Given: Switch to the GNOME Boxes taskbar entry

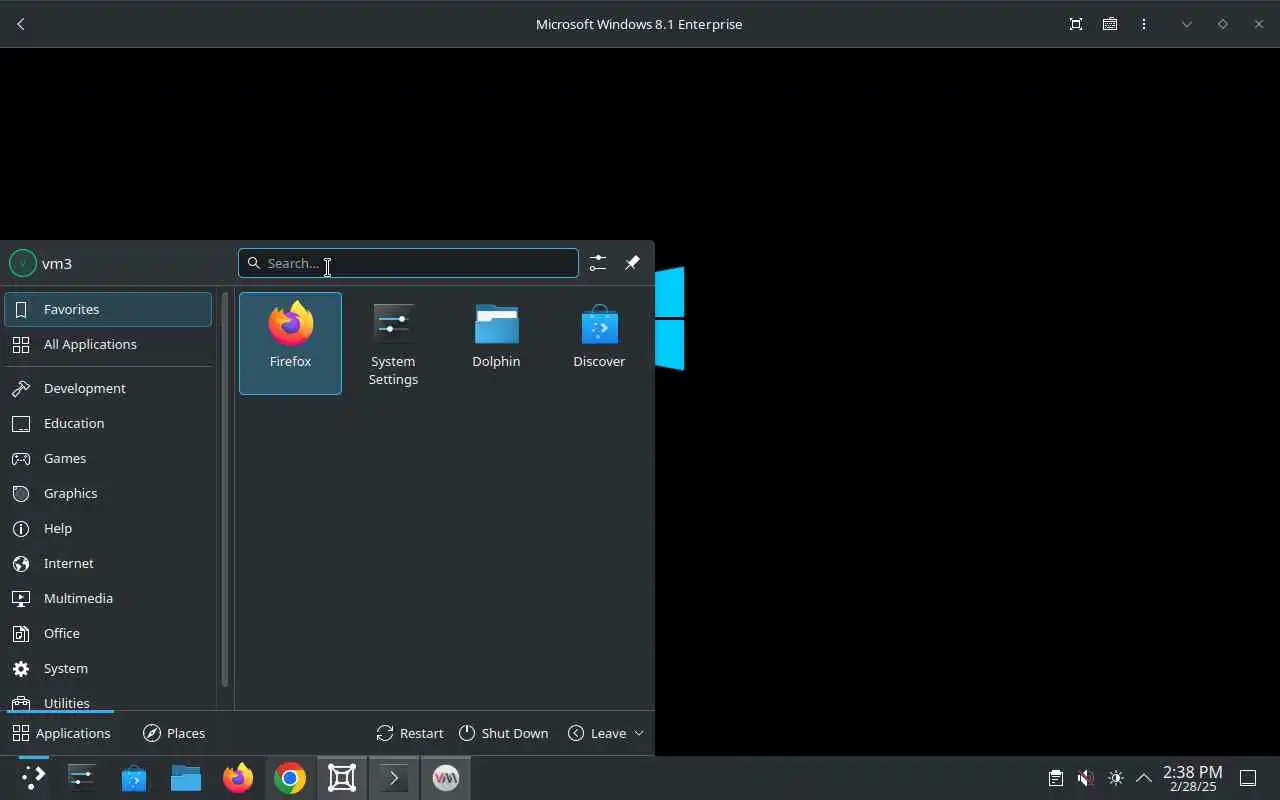Looking at the screenshot, I should 342,778.
